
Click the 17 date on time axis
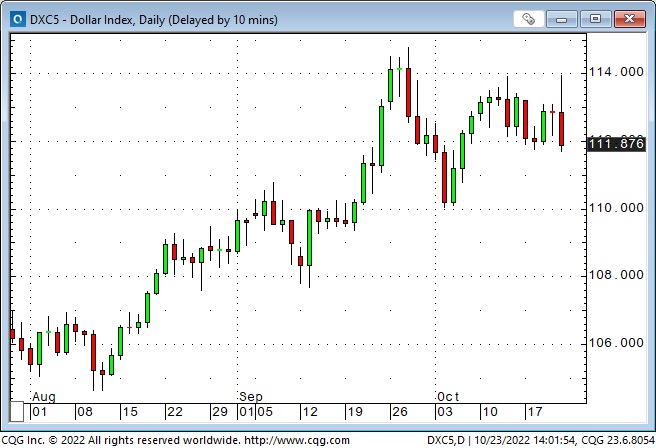click(x=535, y=412)
